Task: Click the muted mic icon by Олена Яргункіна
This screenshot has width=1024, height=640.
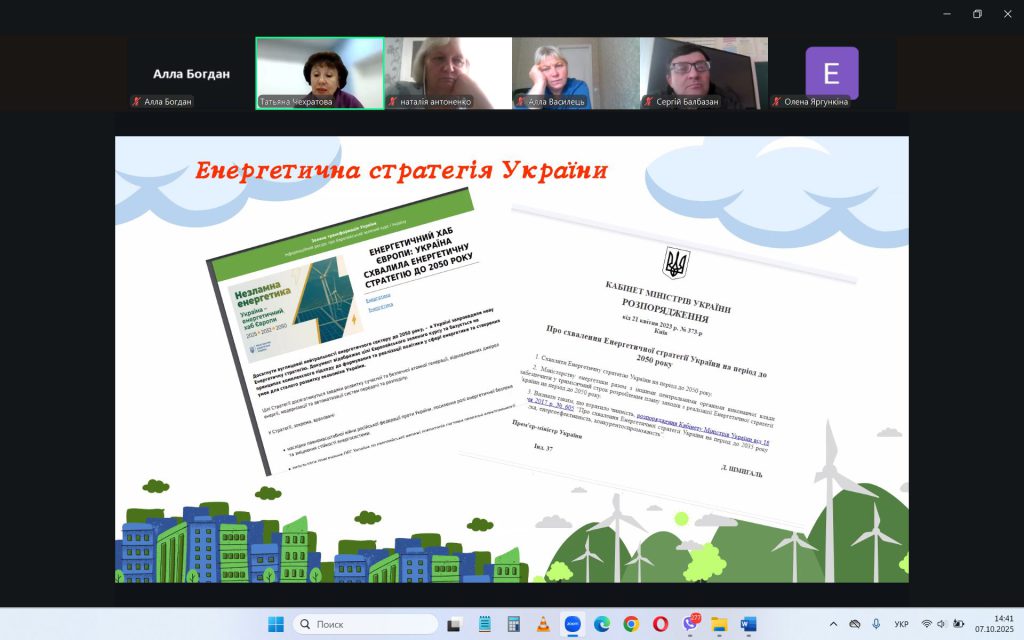Action: 776,101
